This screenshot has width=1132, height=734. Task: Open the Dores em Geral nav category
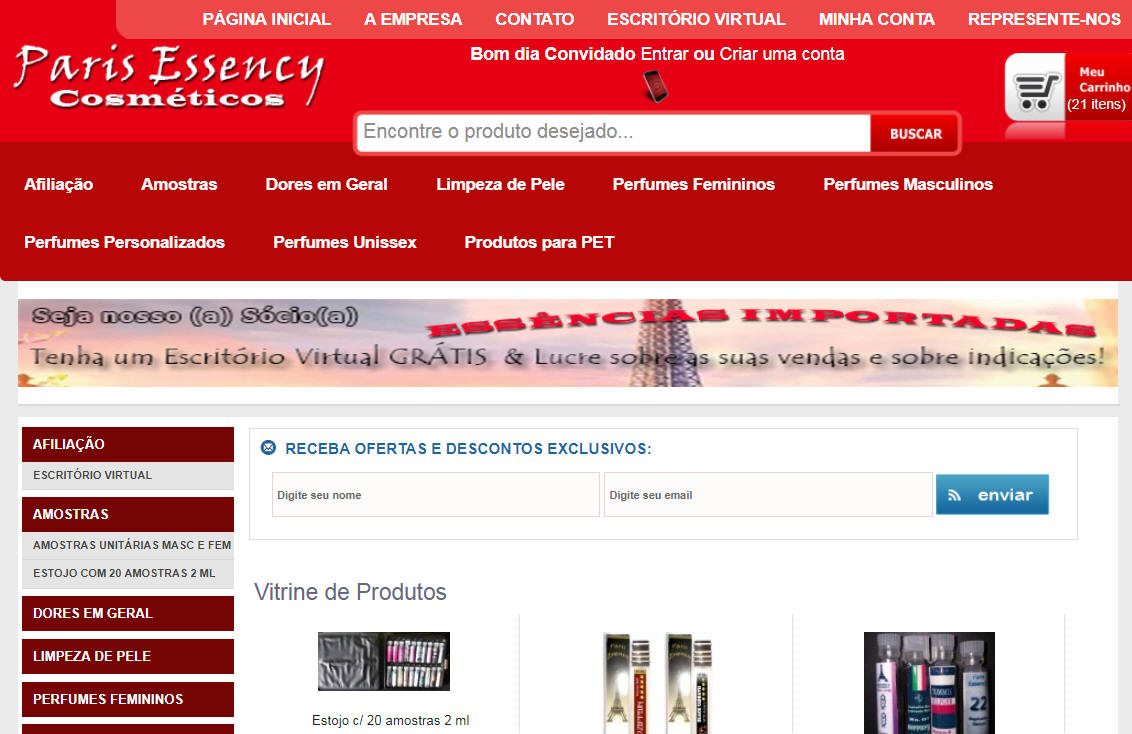[x=326, y=184]
